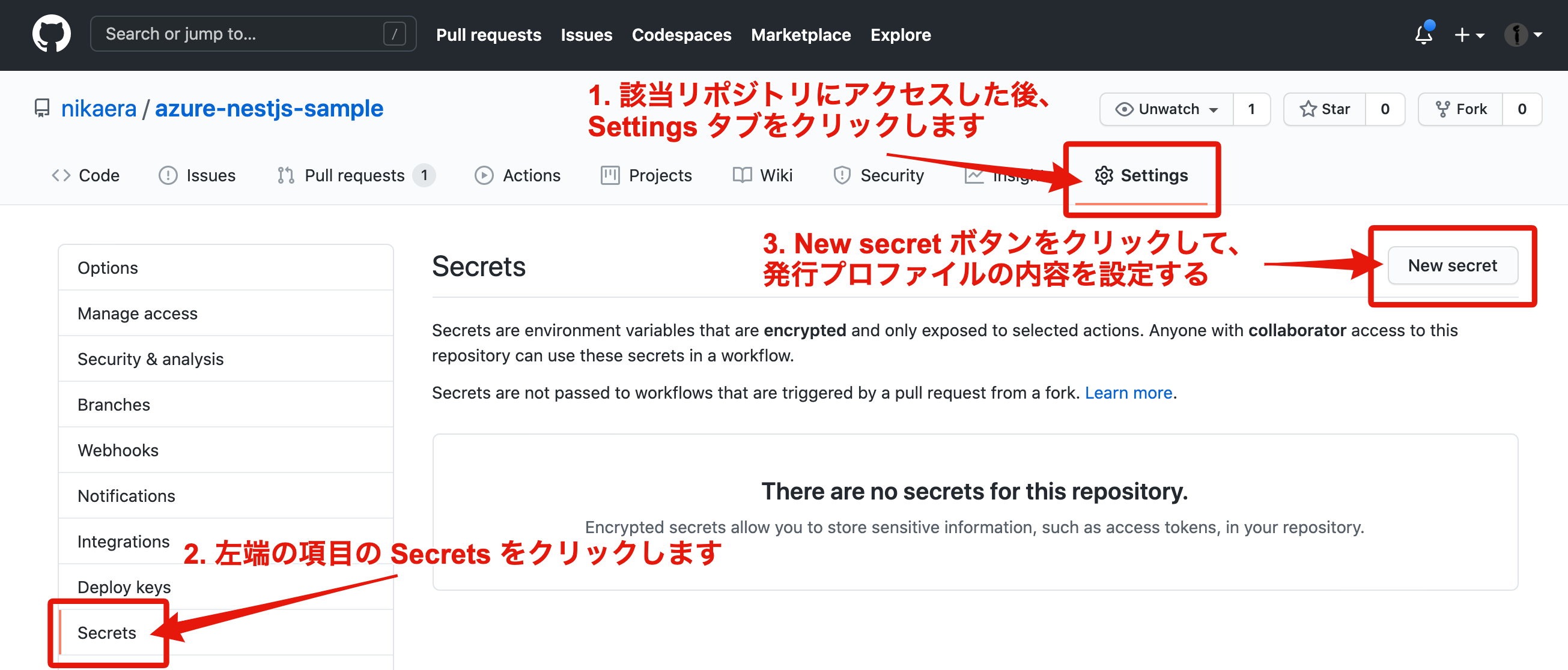Click the Issues exclamation icon
1568x670 pixels.
pos(169,175)
